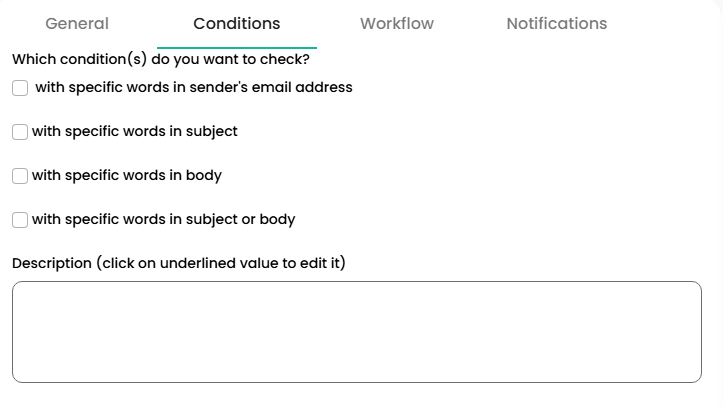This screenshot has height=407, width=723.
Task: Check the specific words in body checkbox
Action: (x=20, y=176)
